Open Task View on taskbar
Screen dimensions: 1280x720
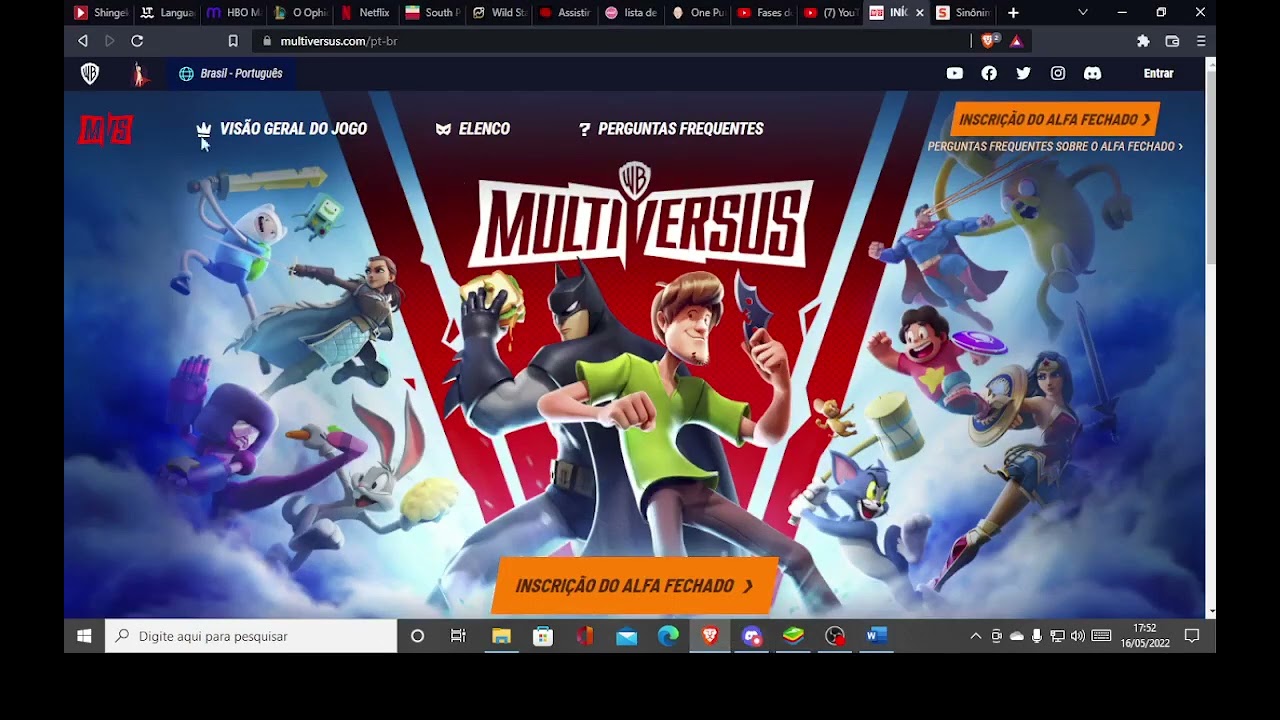459,636
